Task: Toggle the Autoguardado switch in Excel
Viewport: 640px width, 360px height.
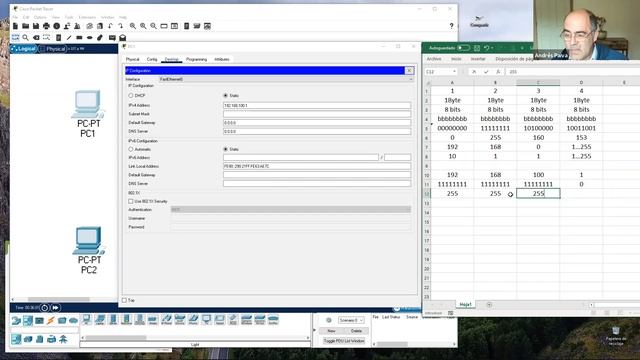Action: [463, 48]
